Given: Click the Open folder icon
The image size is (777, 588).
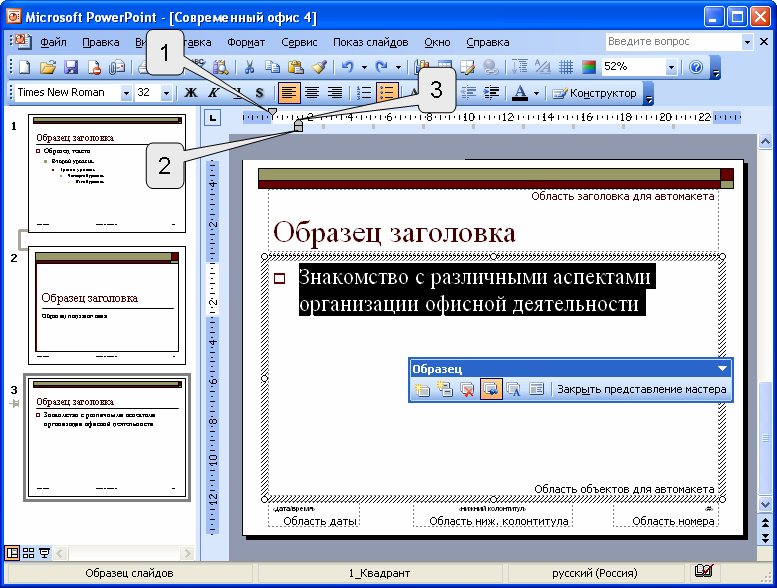Looking at the screenshot, I should (x=48, y=67).
